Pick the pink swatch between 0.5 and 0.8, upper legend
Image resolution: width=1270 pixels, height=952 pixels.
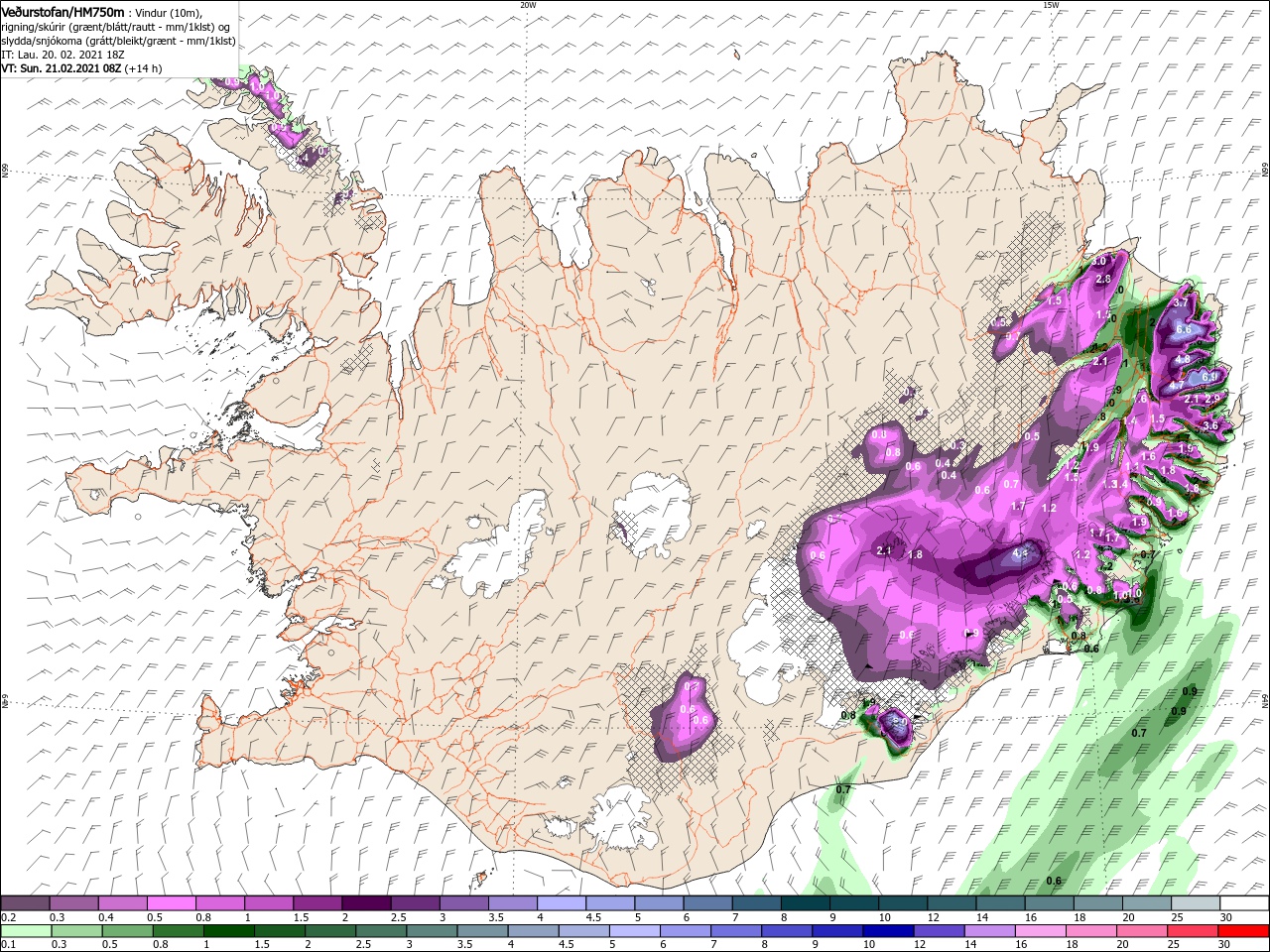(x=171, y=903)
